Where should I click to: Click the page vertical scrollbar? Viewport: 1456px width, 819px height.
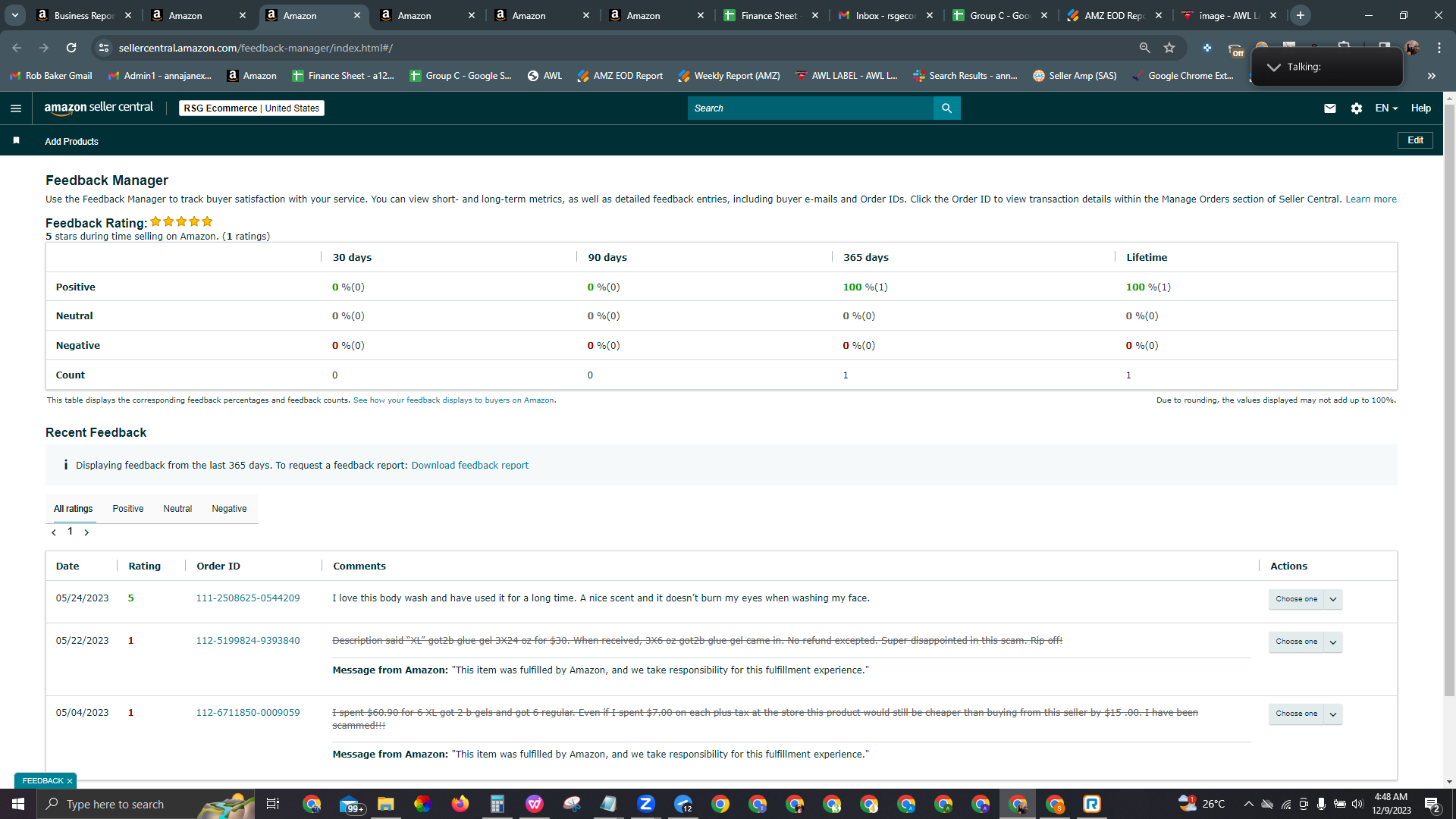[1449, 402]
